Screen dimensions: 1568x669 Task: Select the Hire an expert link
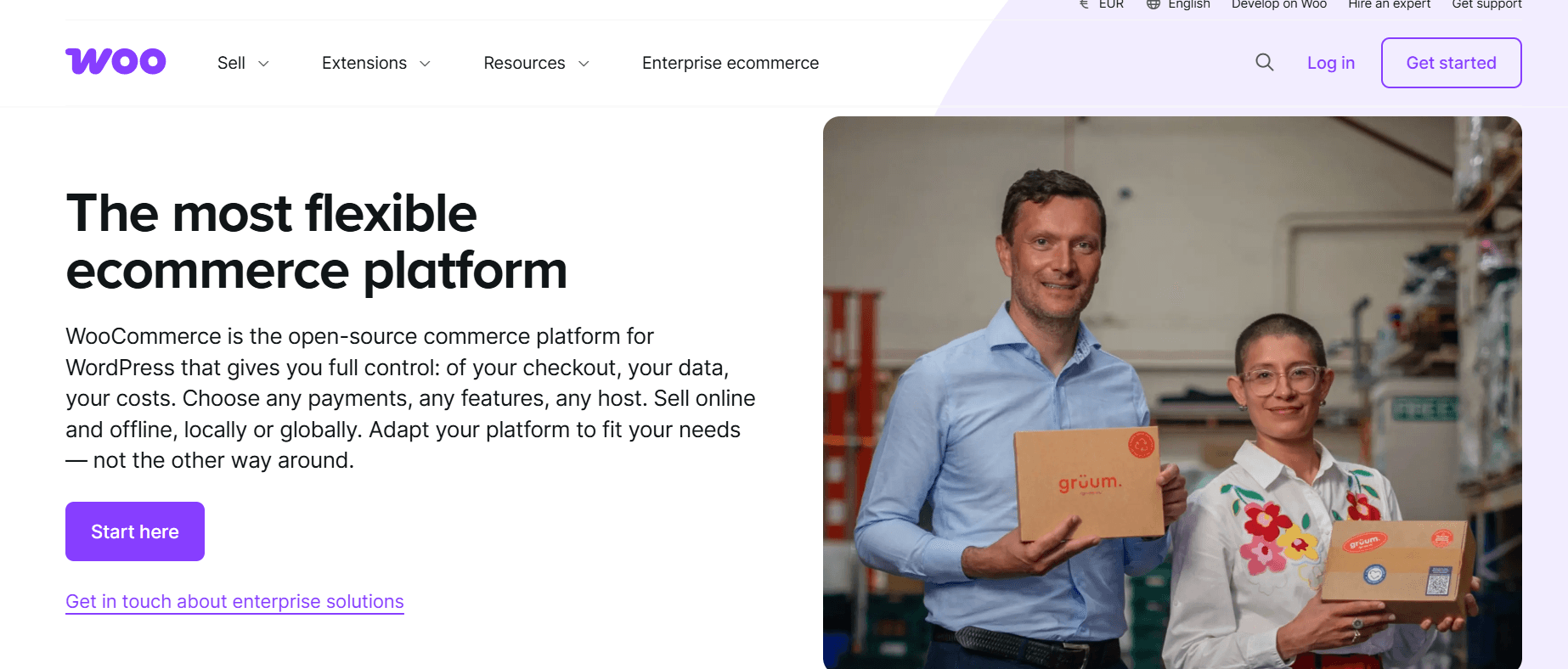pos(1389,4)
